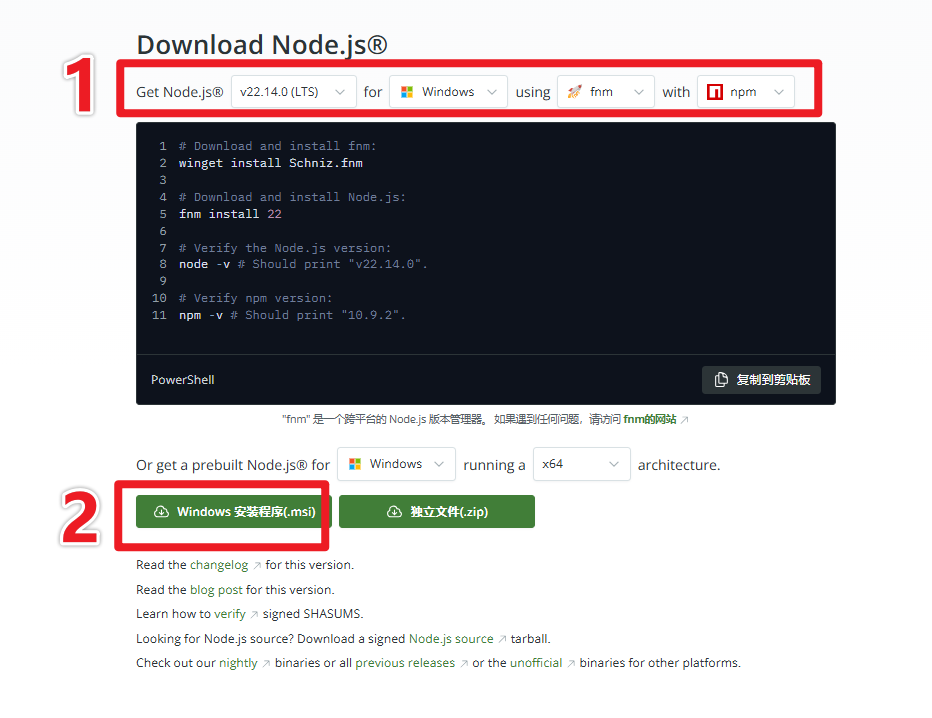Click the external link arrow after unofficial
Image resolution: width=932 pixels, height=718 pixels.
571,663
